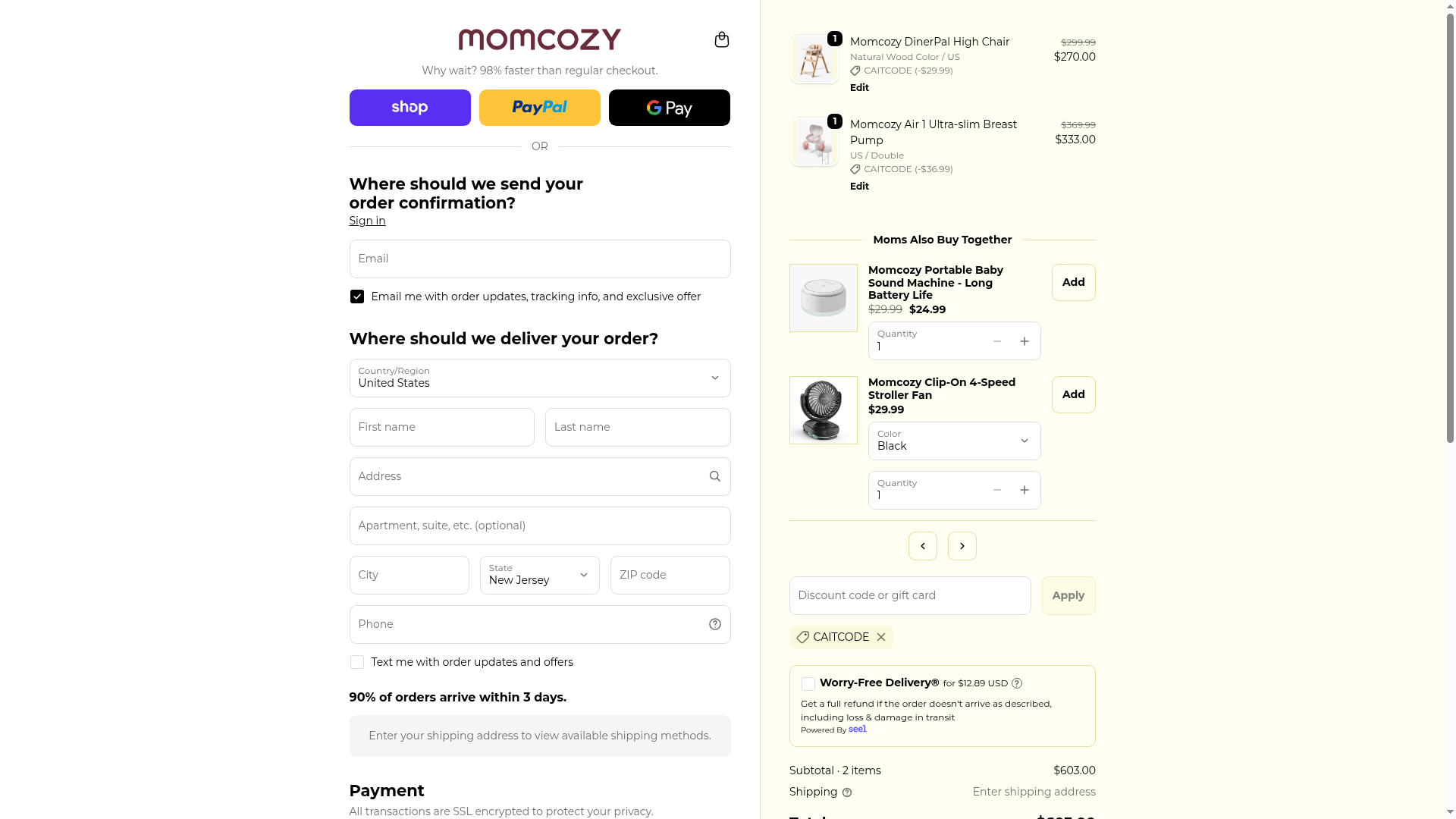Check the Worry-Free Delivery option

tap(808, 684)
